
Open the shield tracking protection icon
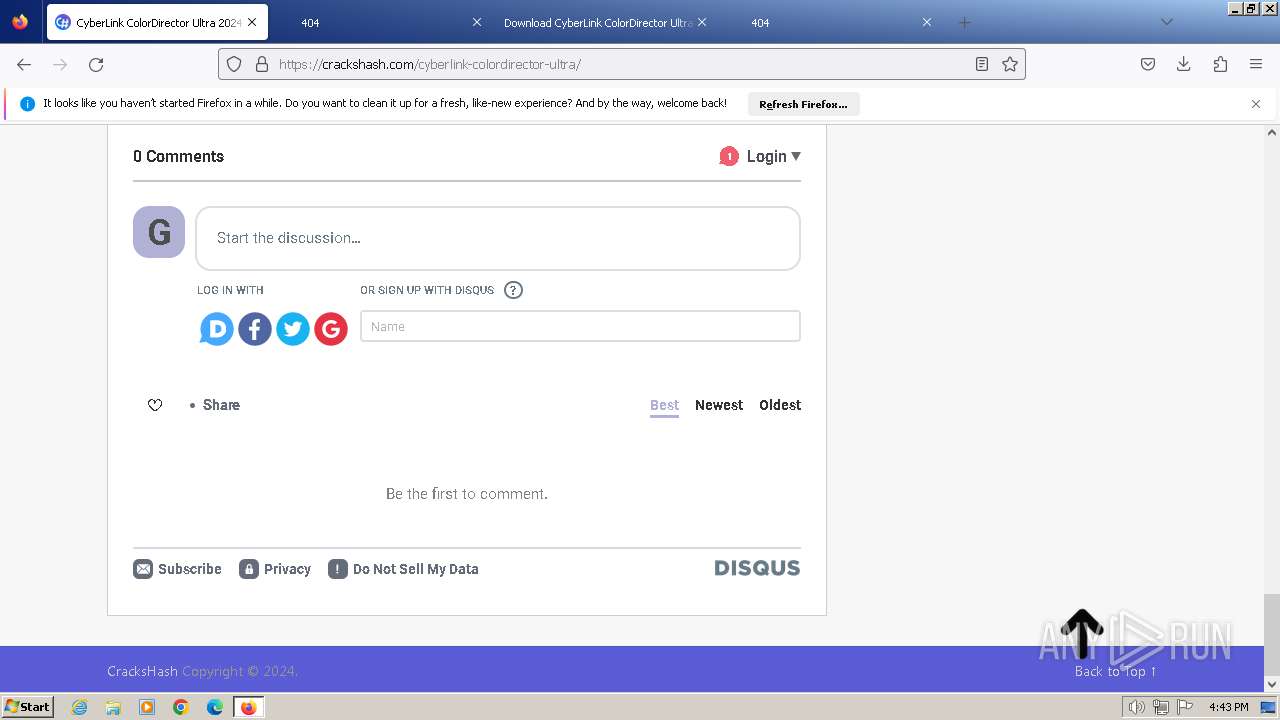coord(234,64)
